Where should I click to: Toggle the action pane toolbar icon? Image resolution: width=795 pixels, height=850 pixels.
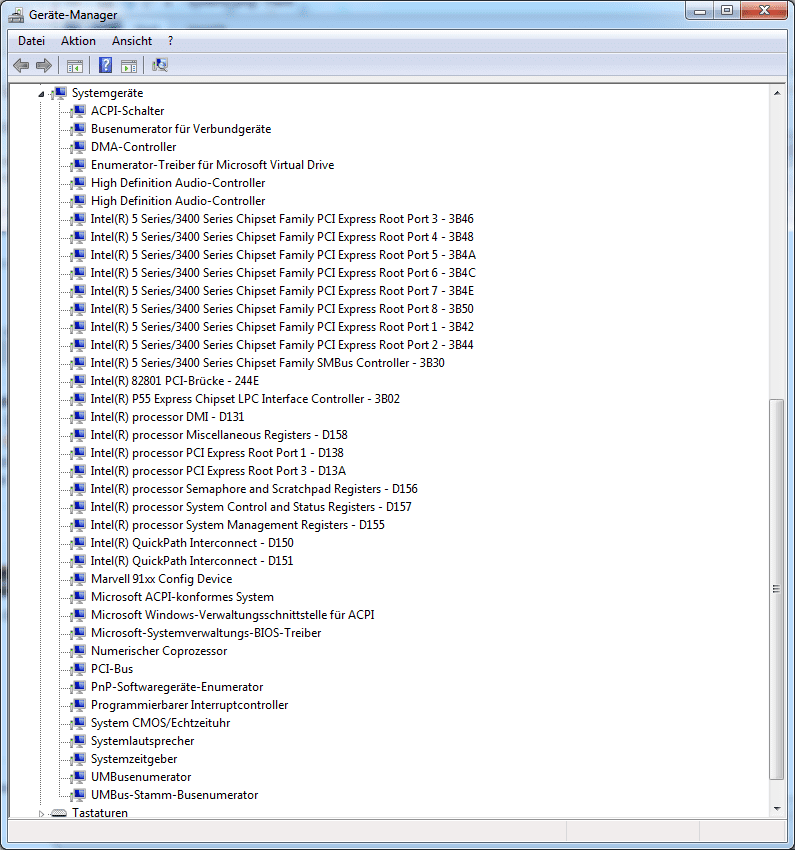[129, 66]
